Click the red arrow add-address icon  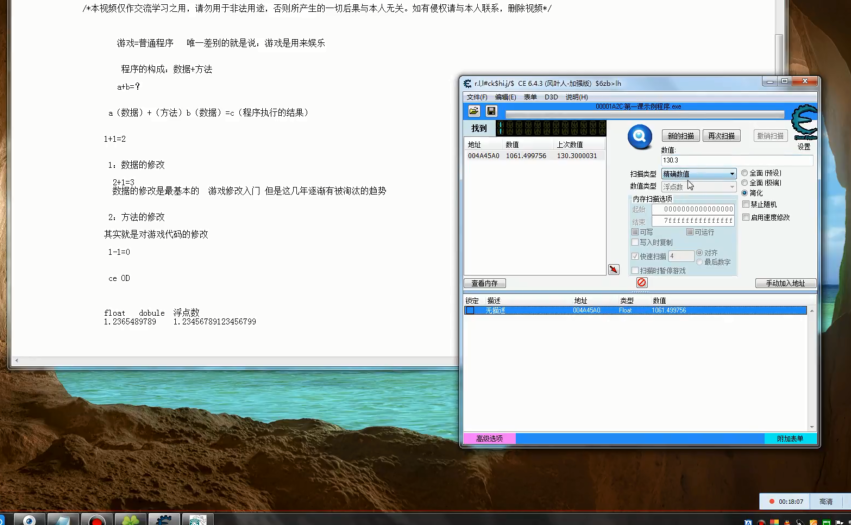[x=614, y=270]
